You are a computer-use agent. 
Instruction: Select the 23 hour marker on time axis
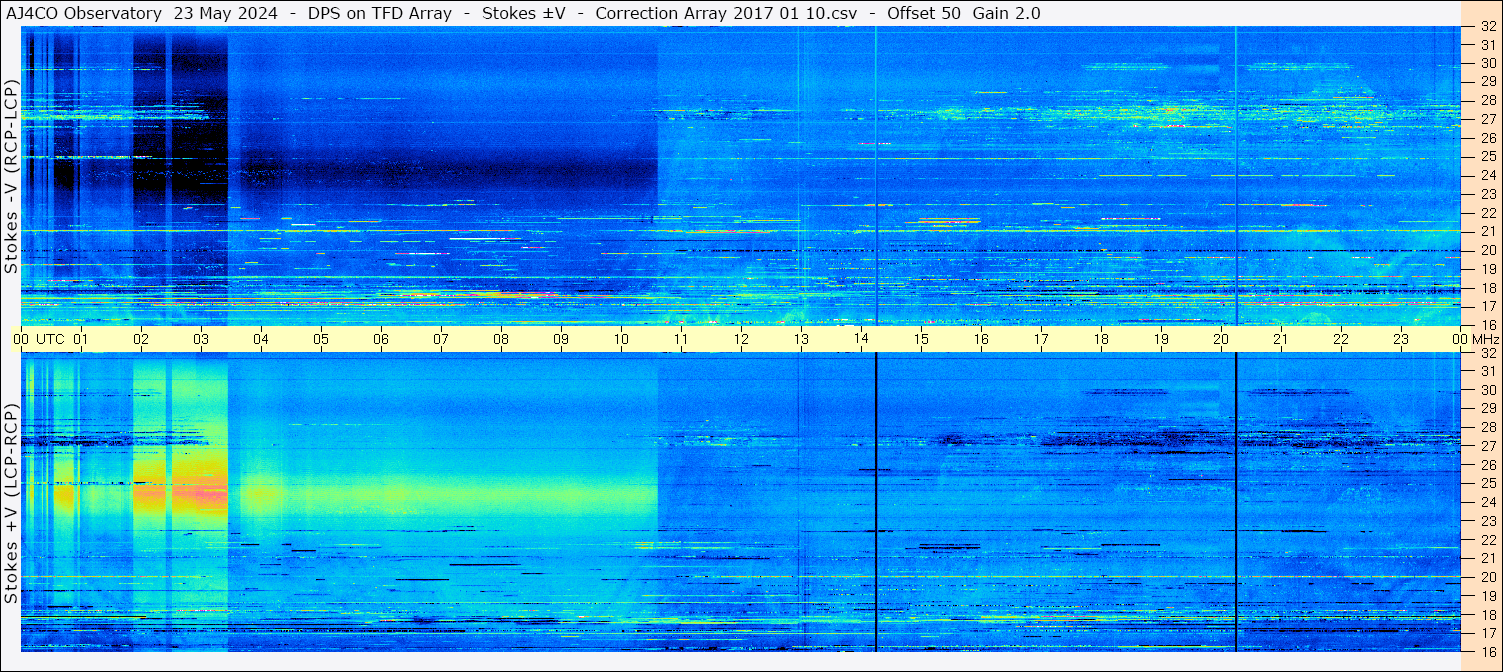coord(1401,339)
